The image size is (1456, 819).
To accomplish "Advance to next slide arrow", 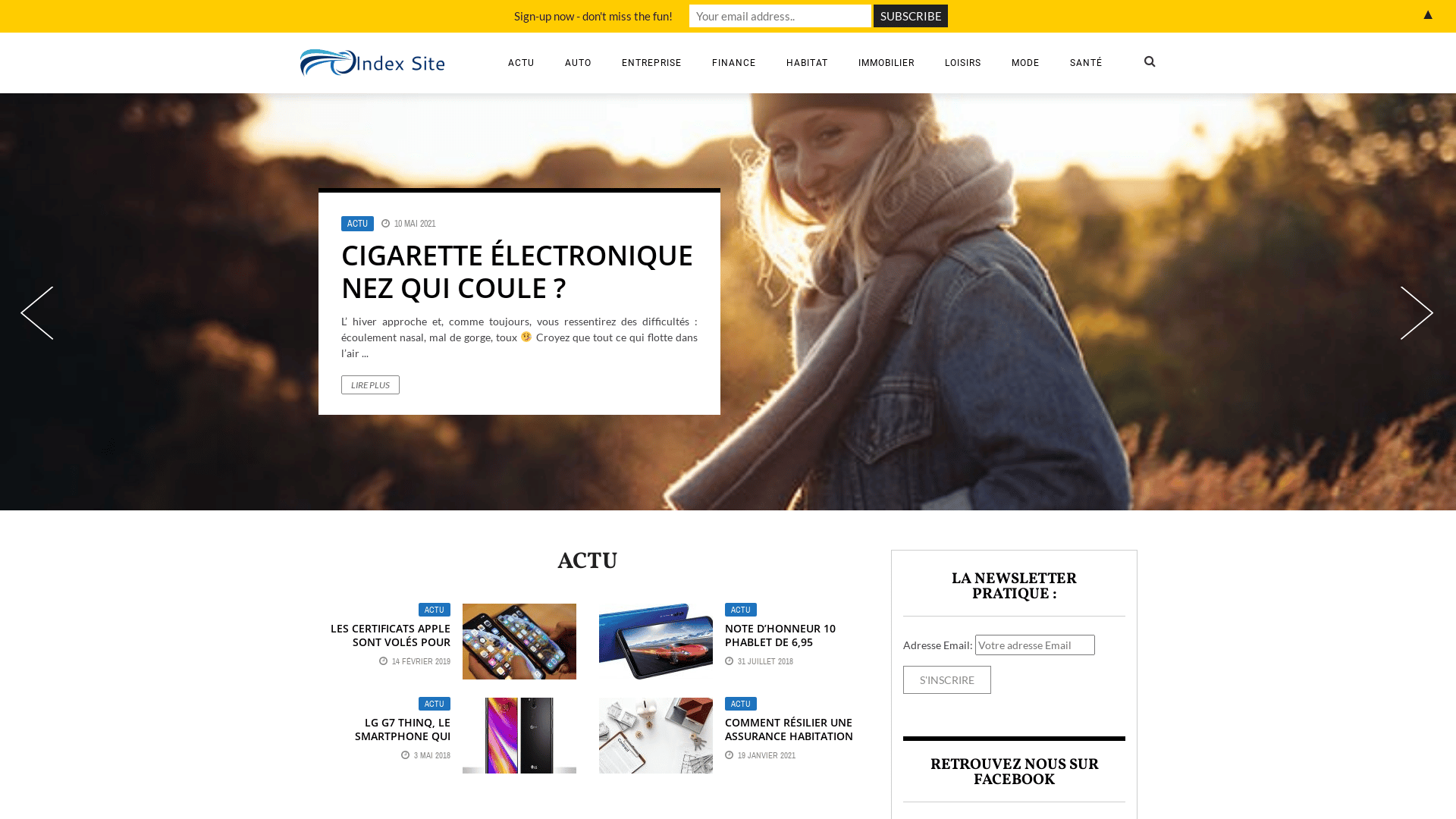I will pyautogui.click(x=1417, y=312).
